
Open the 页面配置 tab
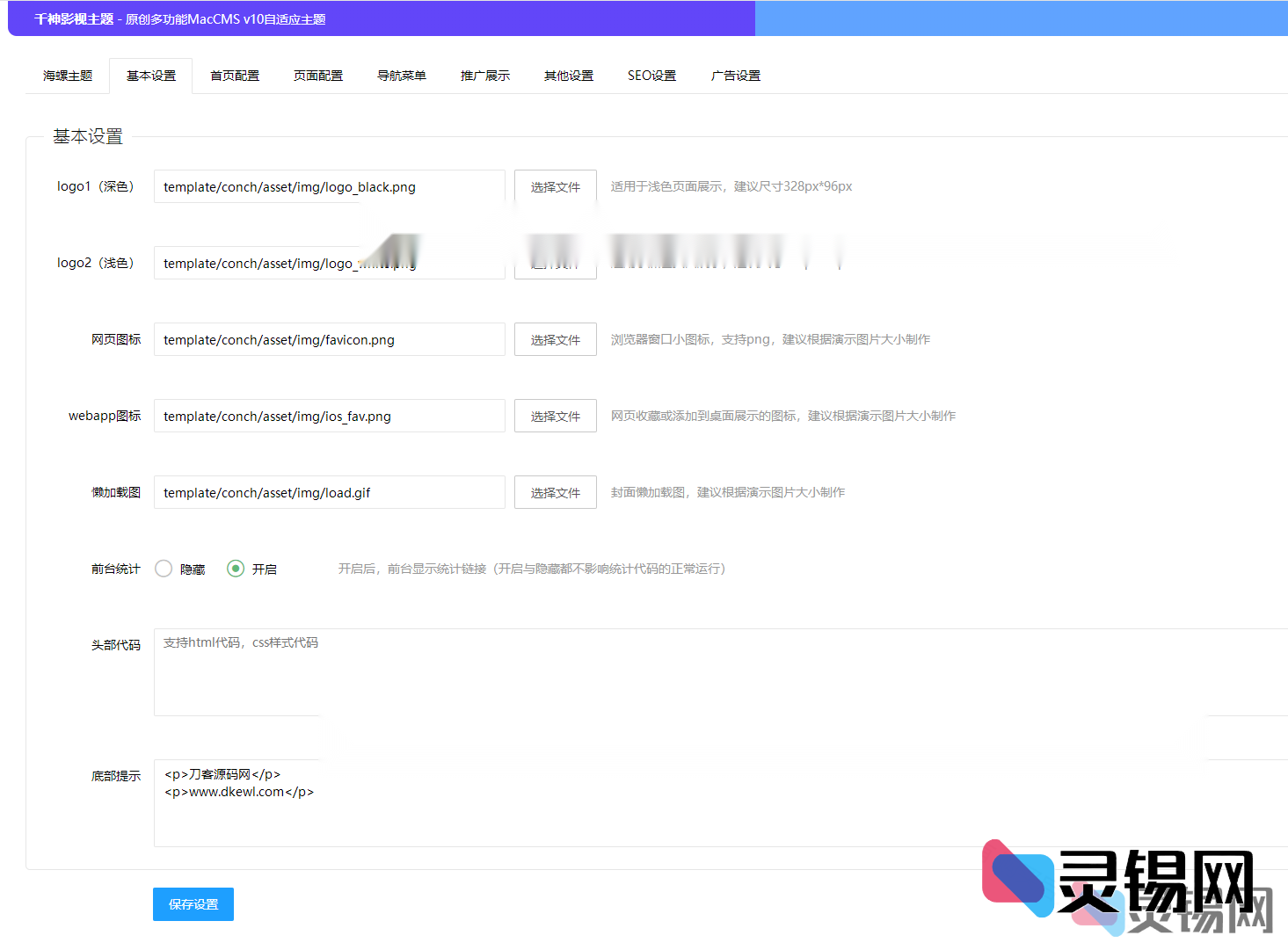tap(317, 76)
